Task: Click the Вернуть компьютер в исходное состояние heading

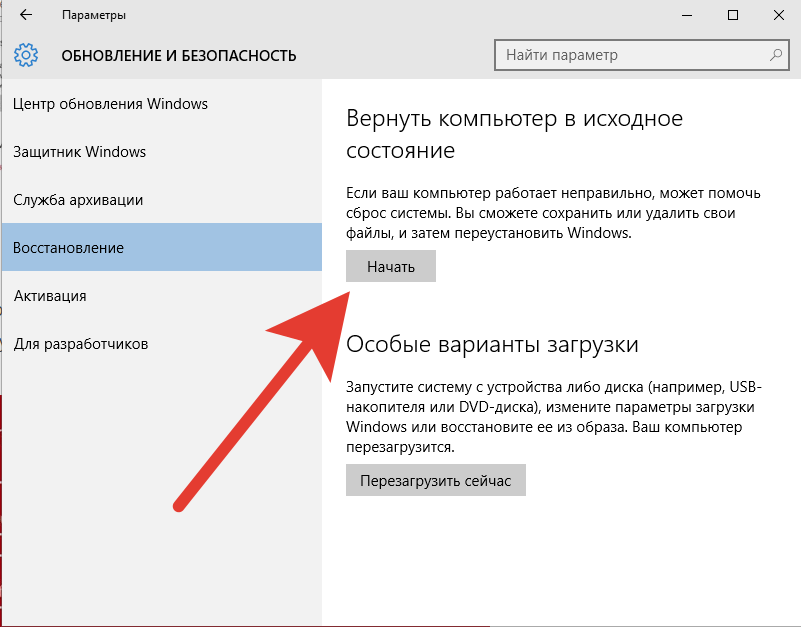Action: point(514,134)
